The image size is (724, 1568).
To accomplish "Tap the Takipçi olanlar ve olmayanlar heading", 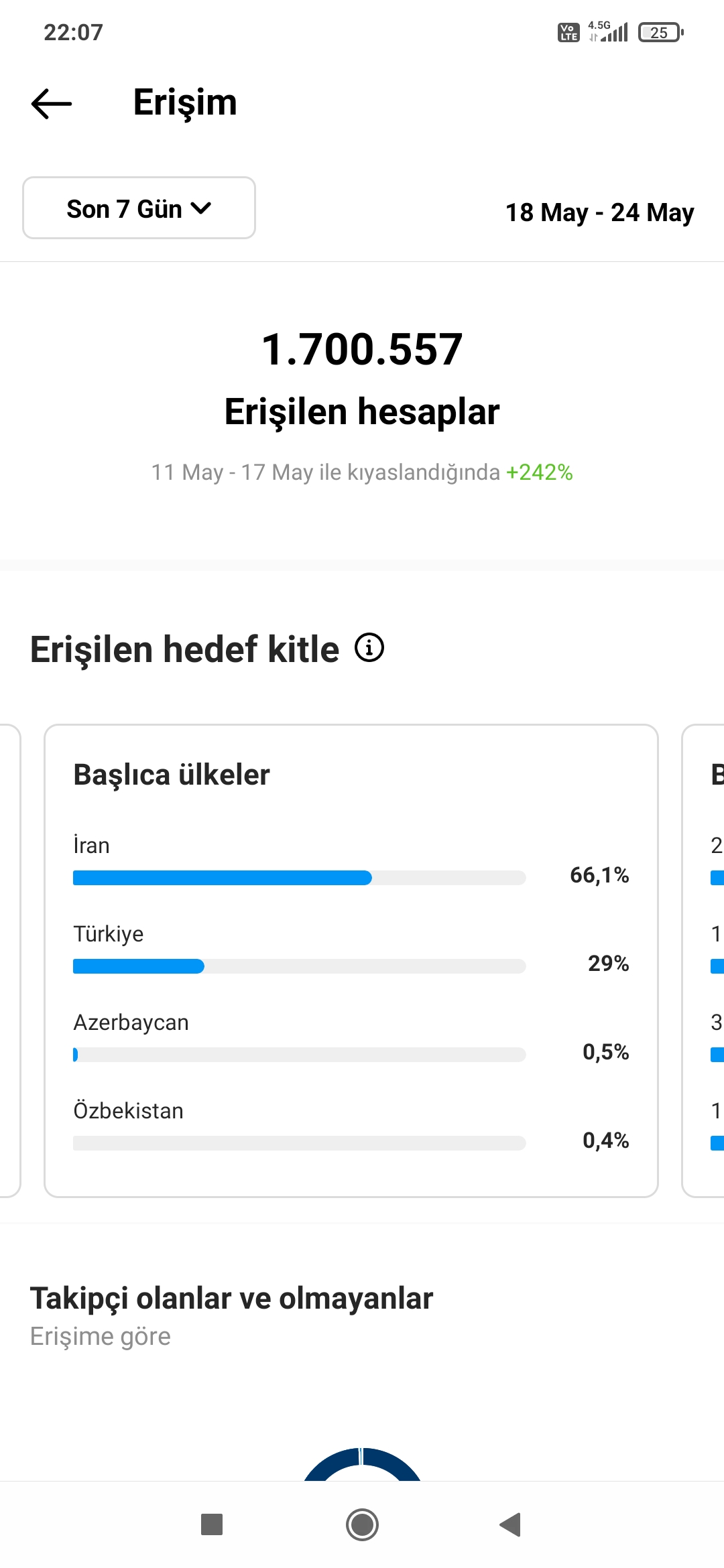I will pyautogui.click(x=231, y=1299).
